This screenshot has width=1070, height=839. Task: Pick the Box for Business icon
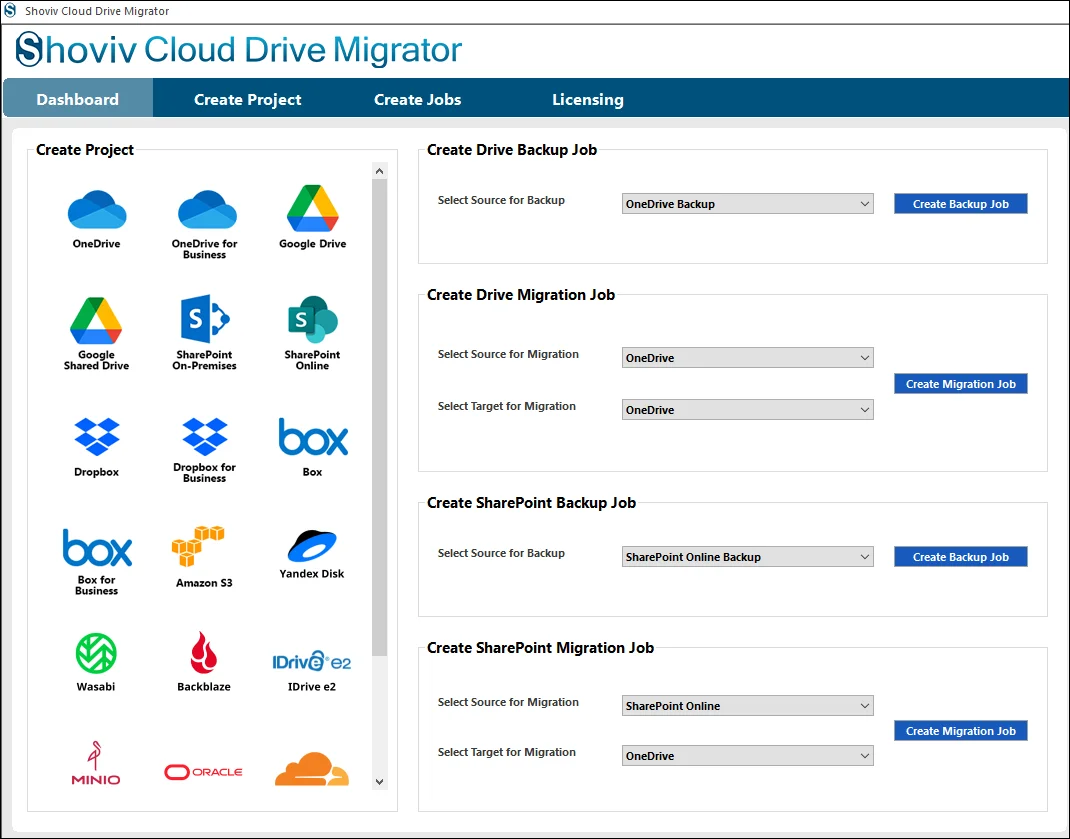coord(97,548)
